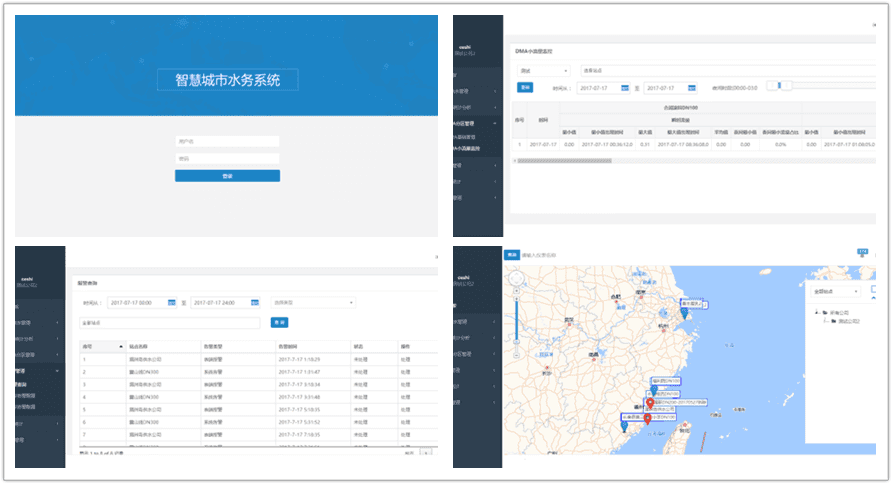Click the notification badge icon above the map

click(x=862, y=253)
